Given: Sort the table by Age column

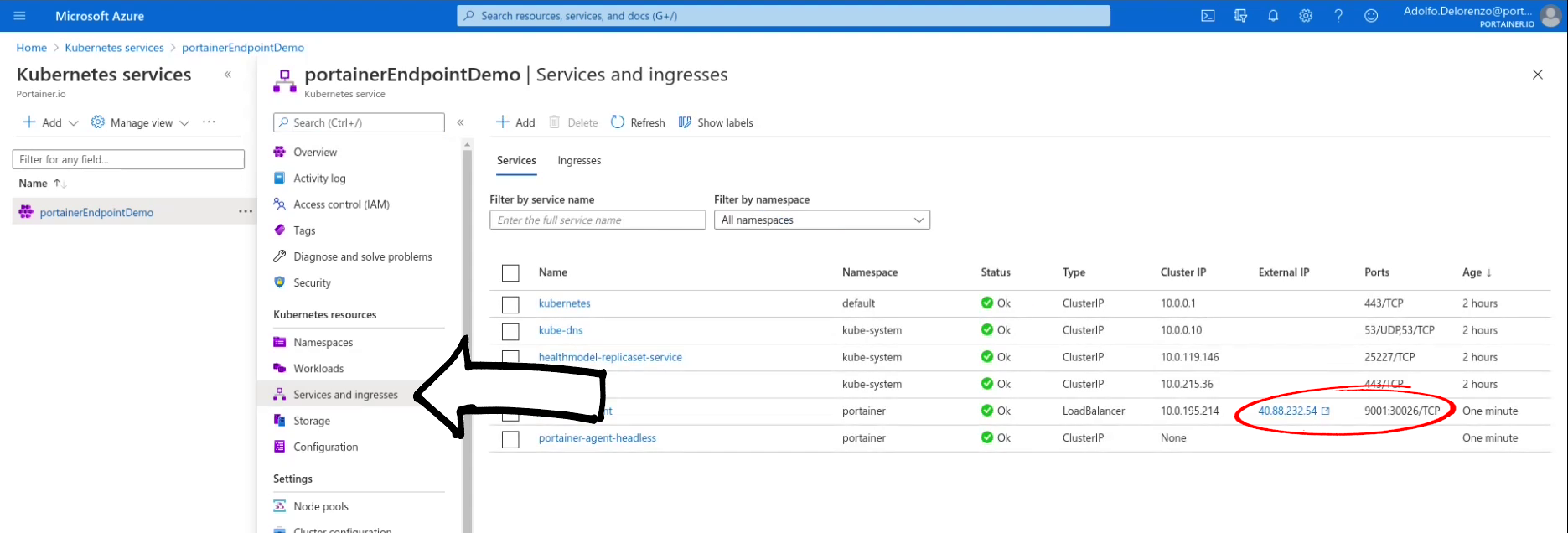Looking at the screenshot, I should (x=1477, y=272).
